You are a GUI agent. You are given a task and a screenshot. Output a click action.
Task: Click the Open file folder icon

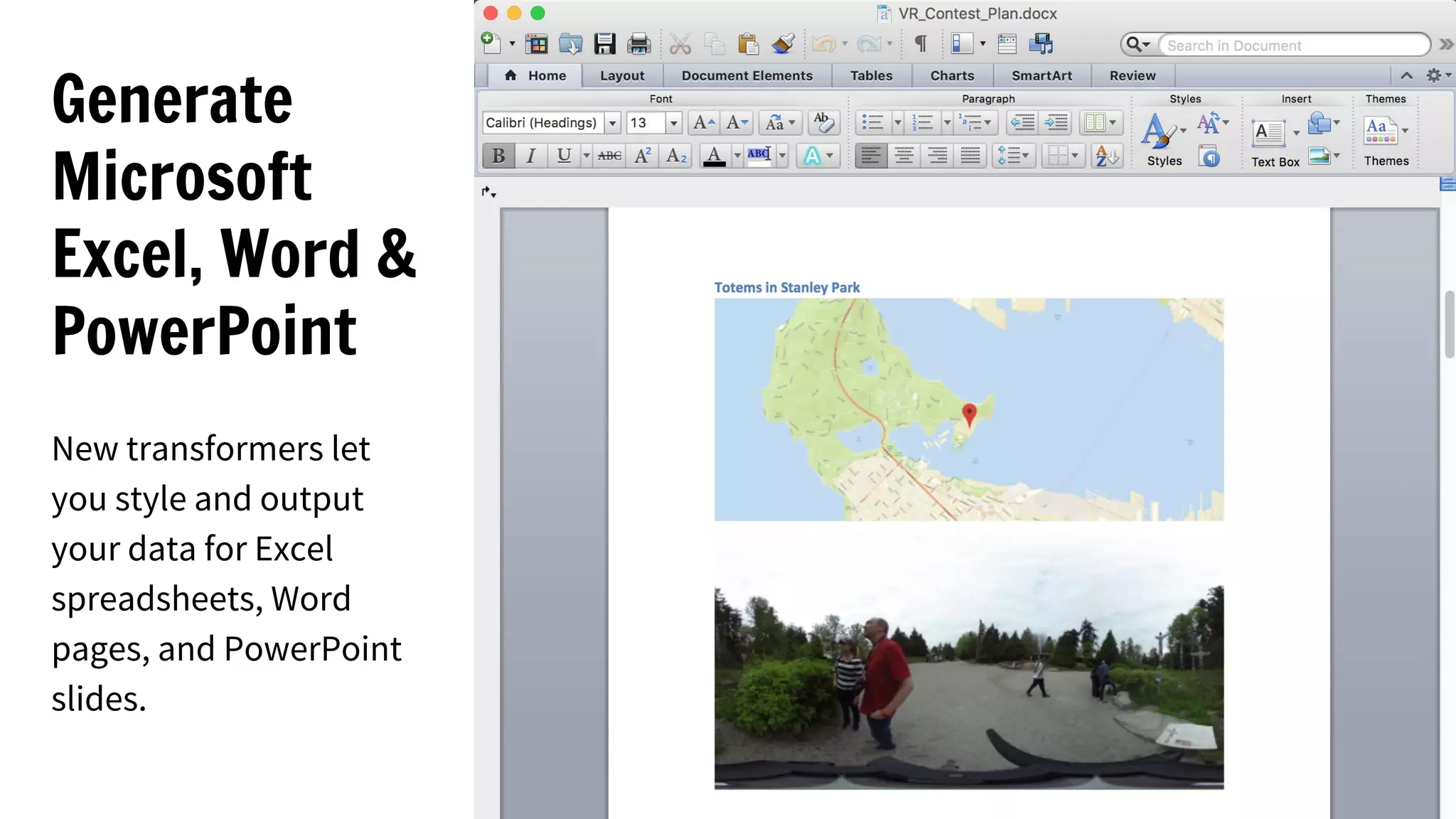coord(570,44)
